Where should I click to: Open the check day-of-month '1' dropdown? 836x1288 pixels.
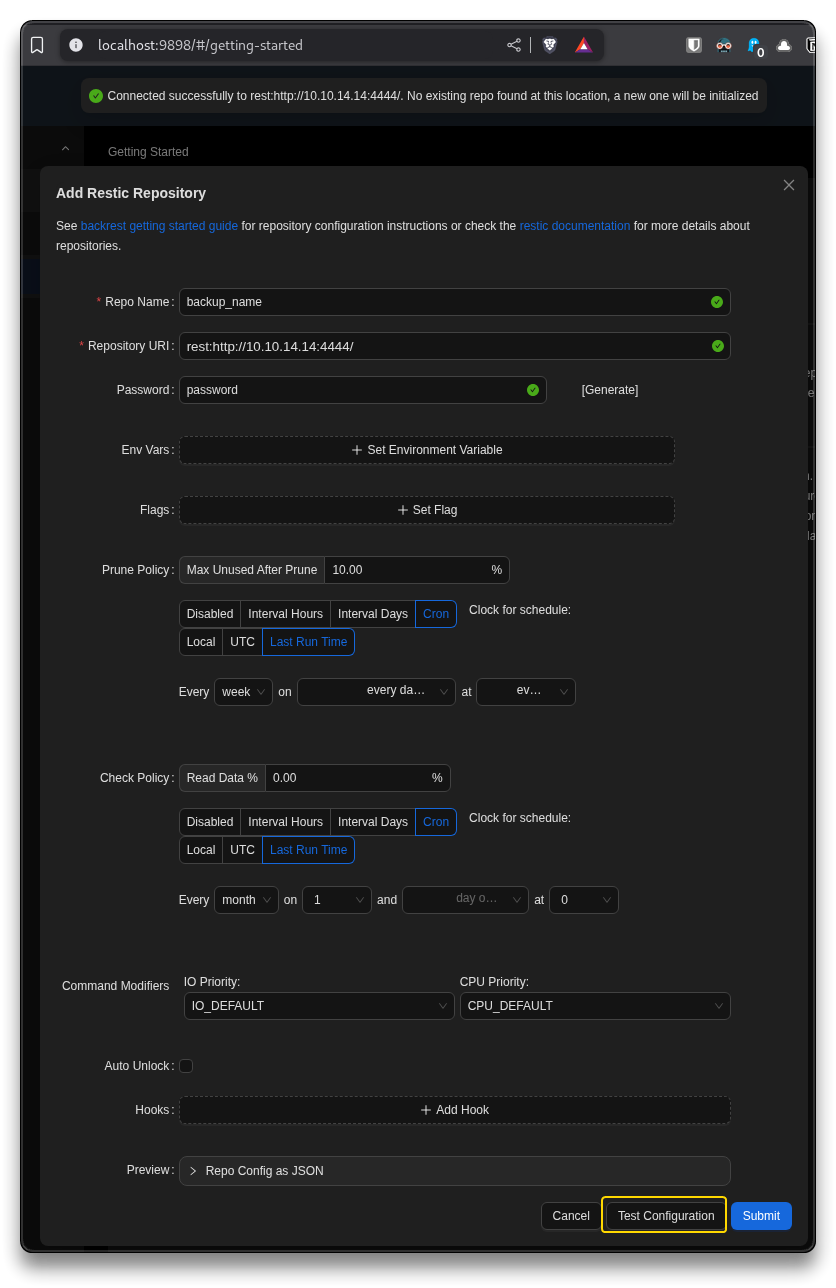(x=337, y=900)
